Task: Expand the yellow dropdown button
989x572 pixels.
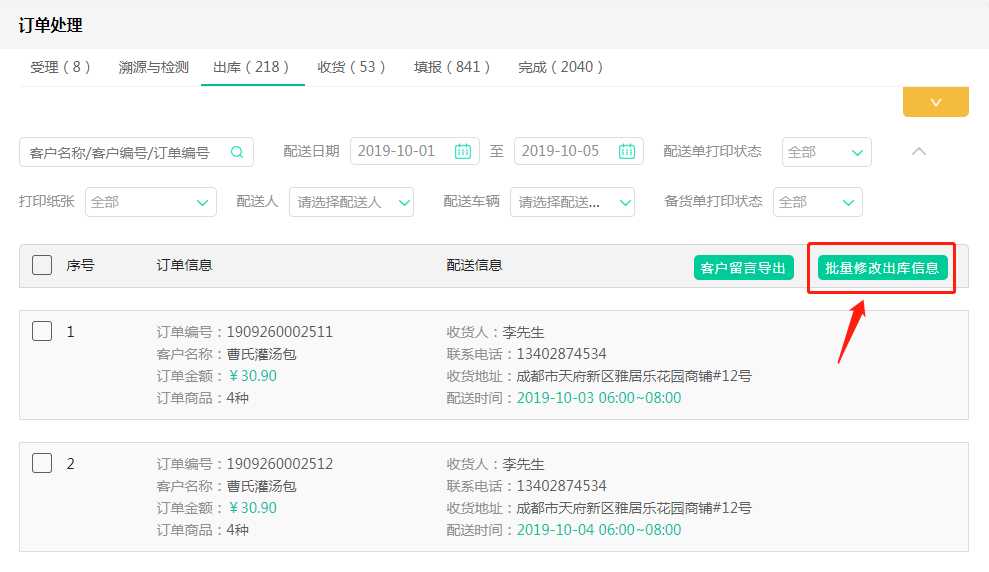Action: (x=935, y=102)
